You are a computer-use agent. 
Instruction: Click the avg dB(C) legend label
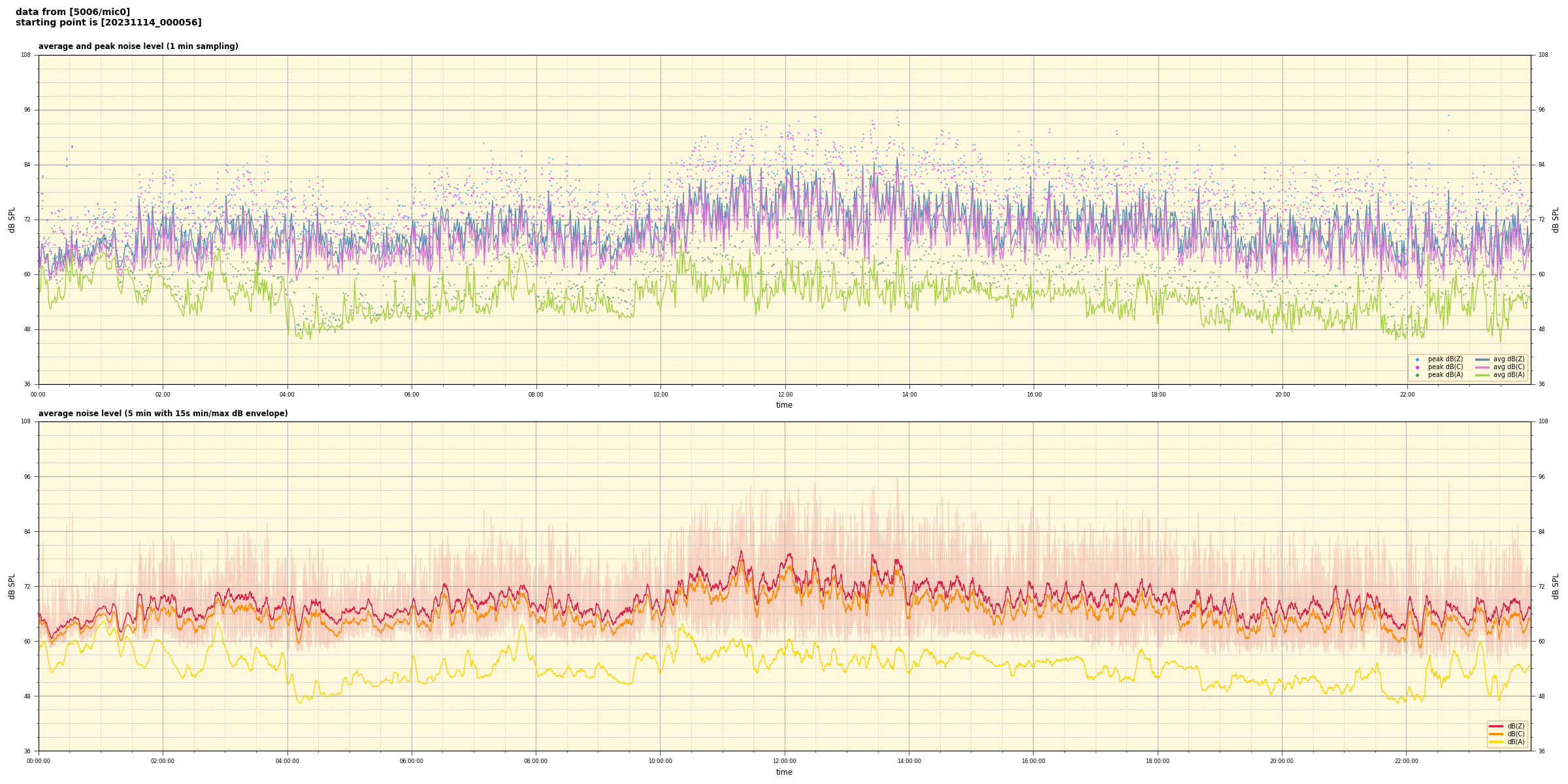coord(1509,367)
